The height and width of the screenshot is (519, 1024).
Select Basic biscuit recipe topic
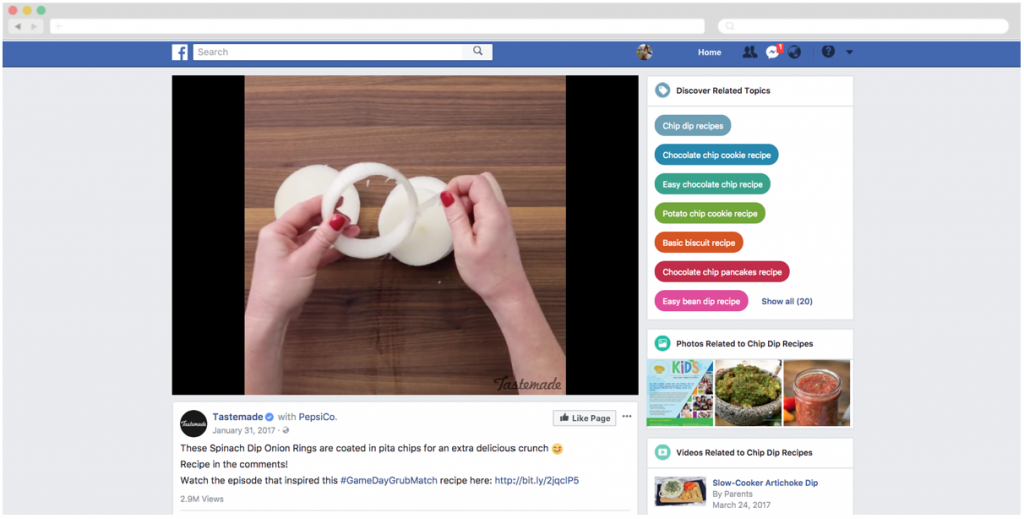699,243
